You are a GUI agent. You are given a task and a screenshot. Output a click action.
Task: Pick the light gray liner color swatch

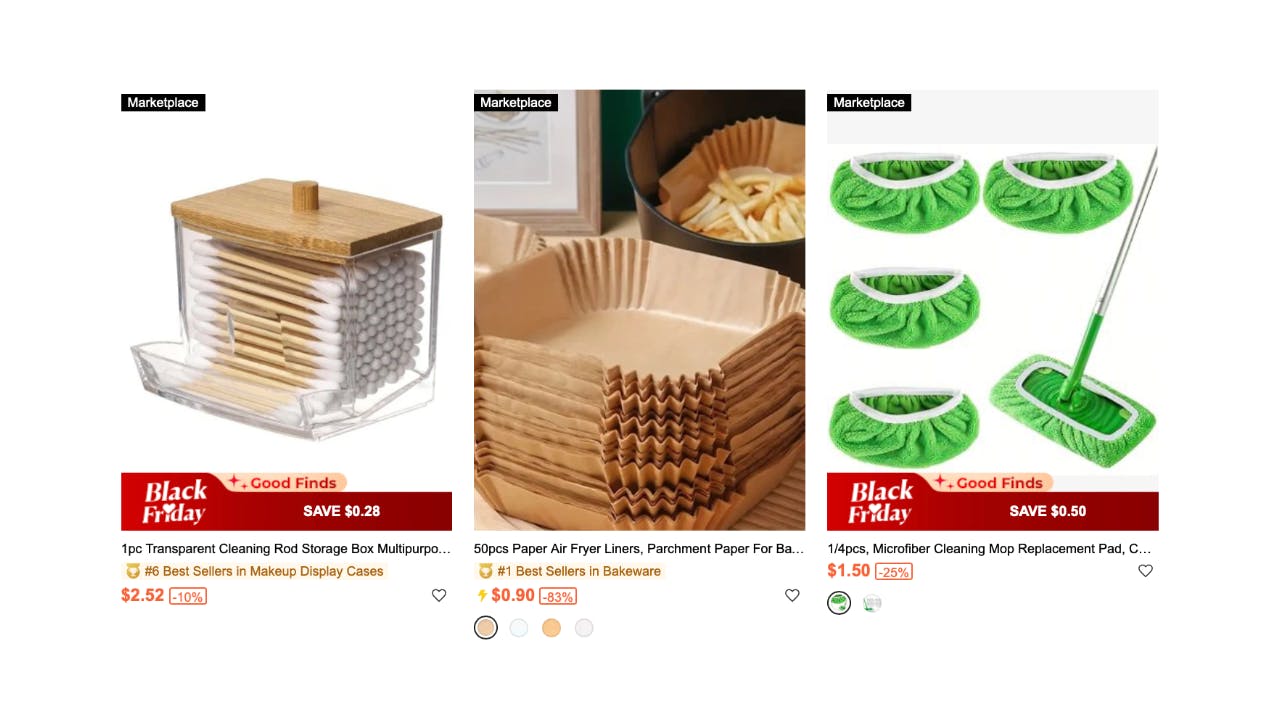584,627
